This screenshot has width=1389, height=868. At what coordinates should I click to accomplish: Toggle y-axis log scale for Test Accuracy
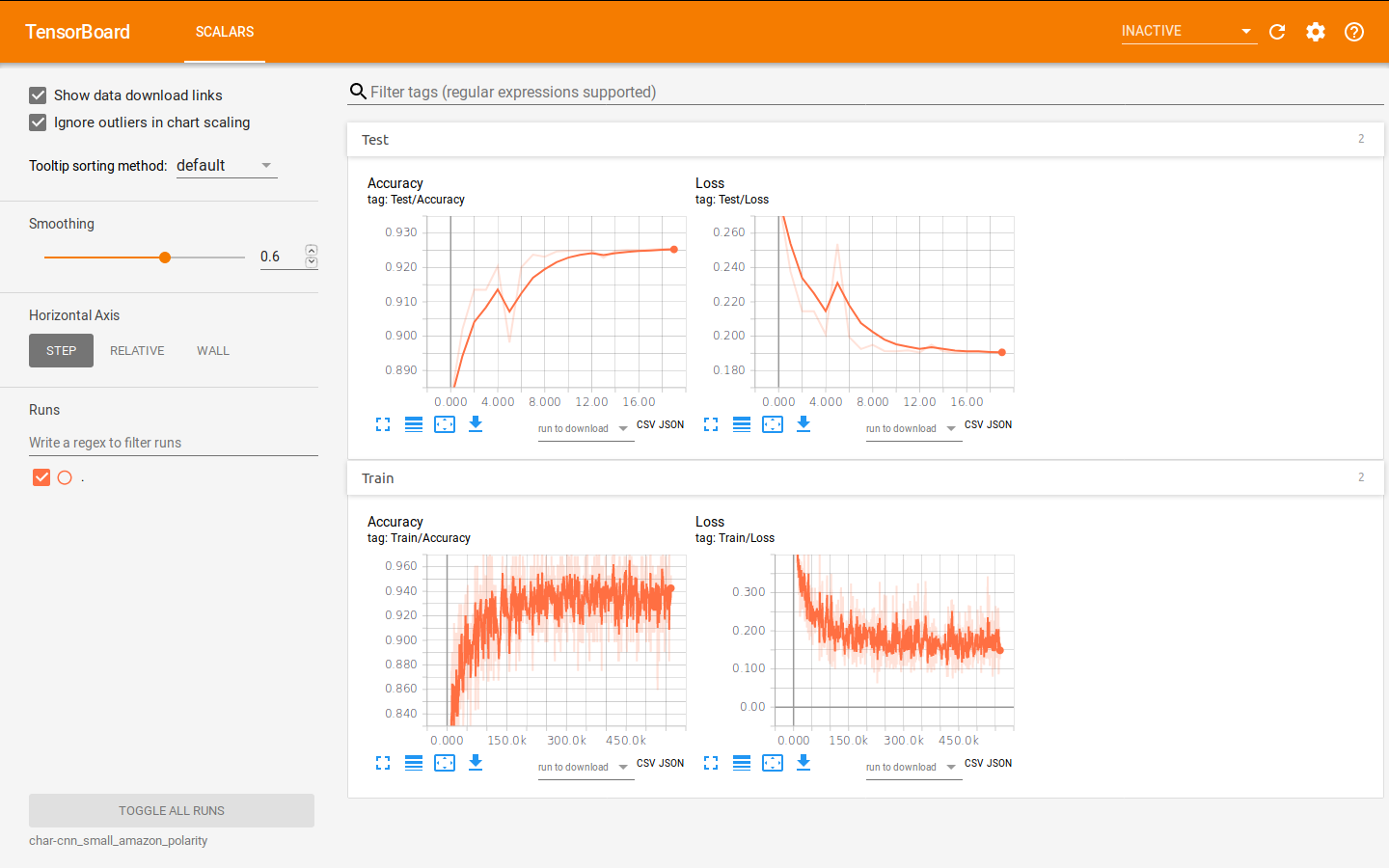click(x=414, y=424)
